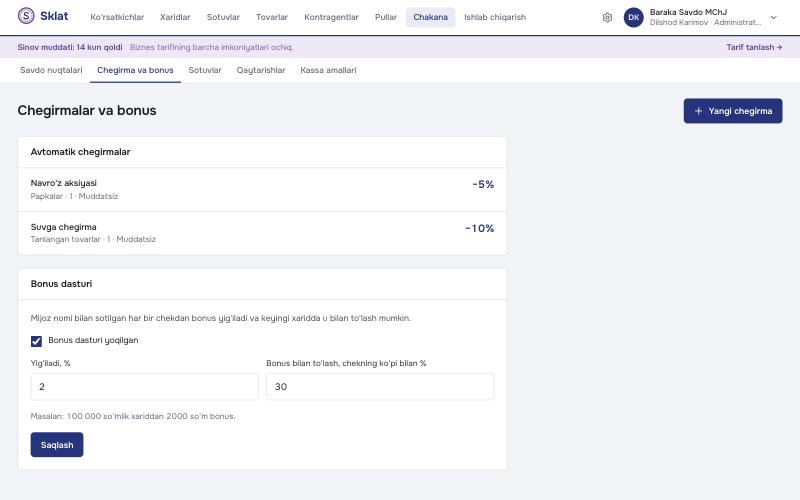Switch to Savdo nuqtalari tab
This screenshot has height=500, width=800.
pos(51,70)
